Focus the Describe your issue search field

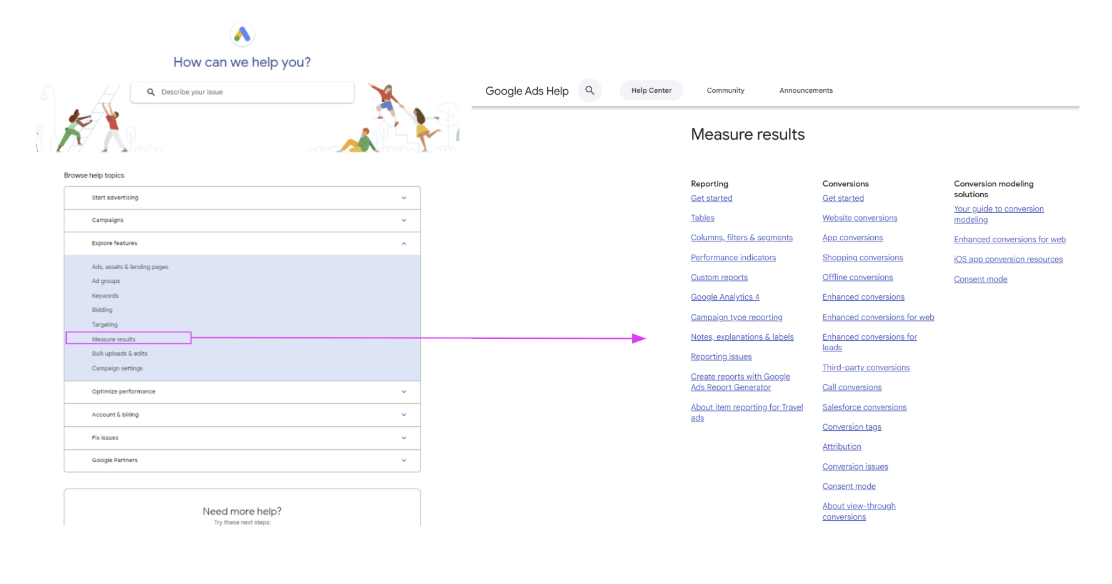242,92
